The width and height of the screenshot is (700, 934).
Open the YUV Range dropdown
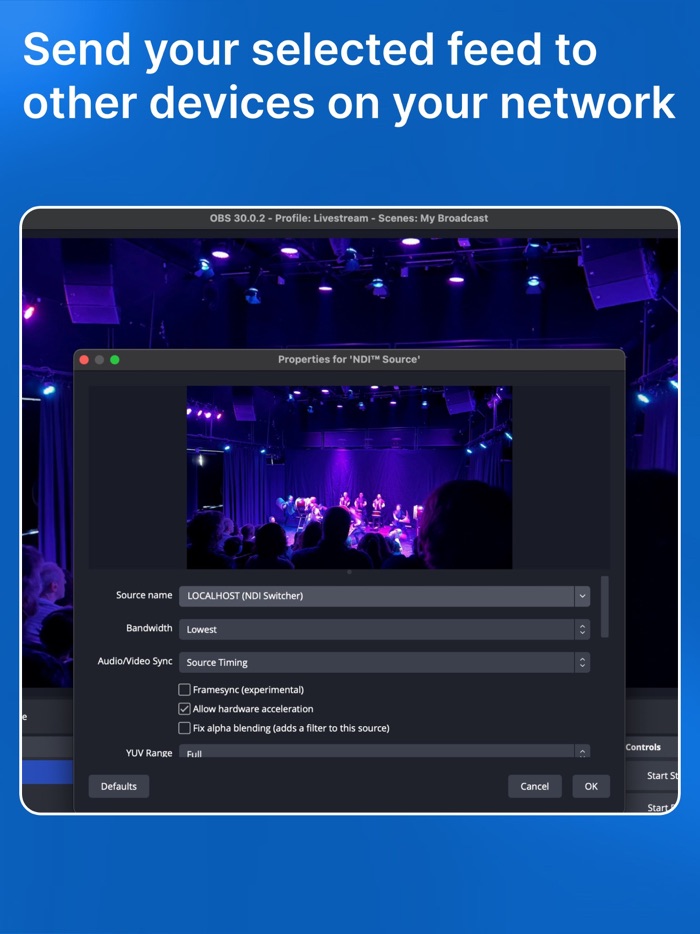pos(384,752)
